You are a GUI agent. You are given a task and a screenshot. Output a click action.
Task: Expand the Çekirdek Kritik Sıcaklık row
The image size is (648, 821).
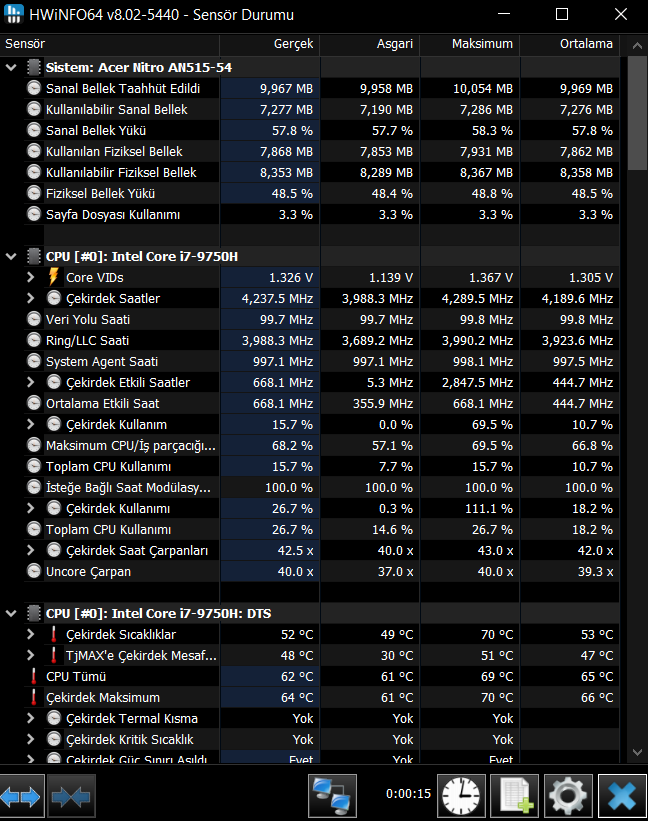click(31, 739)
